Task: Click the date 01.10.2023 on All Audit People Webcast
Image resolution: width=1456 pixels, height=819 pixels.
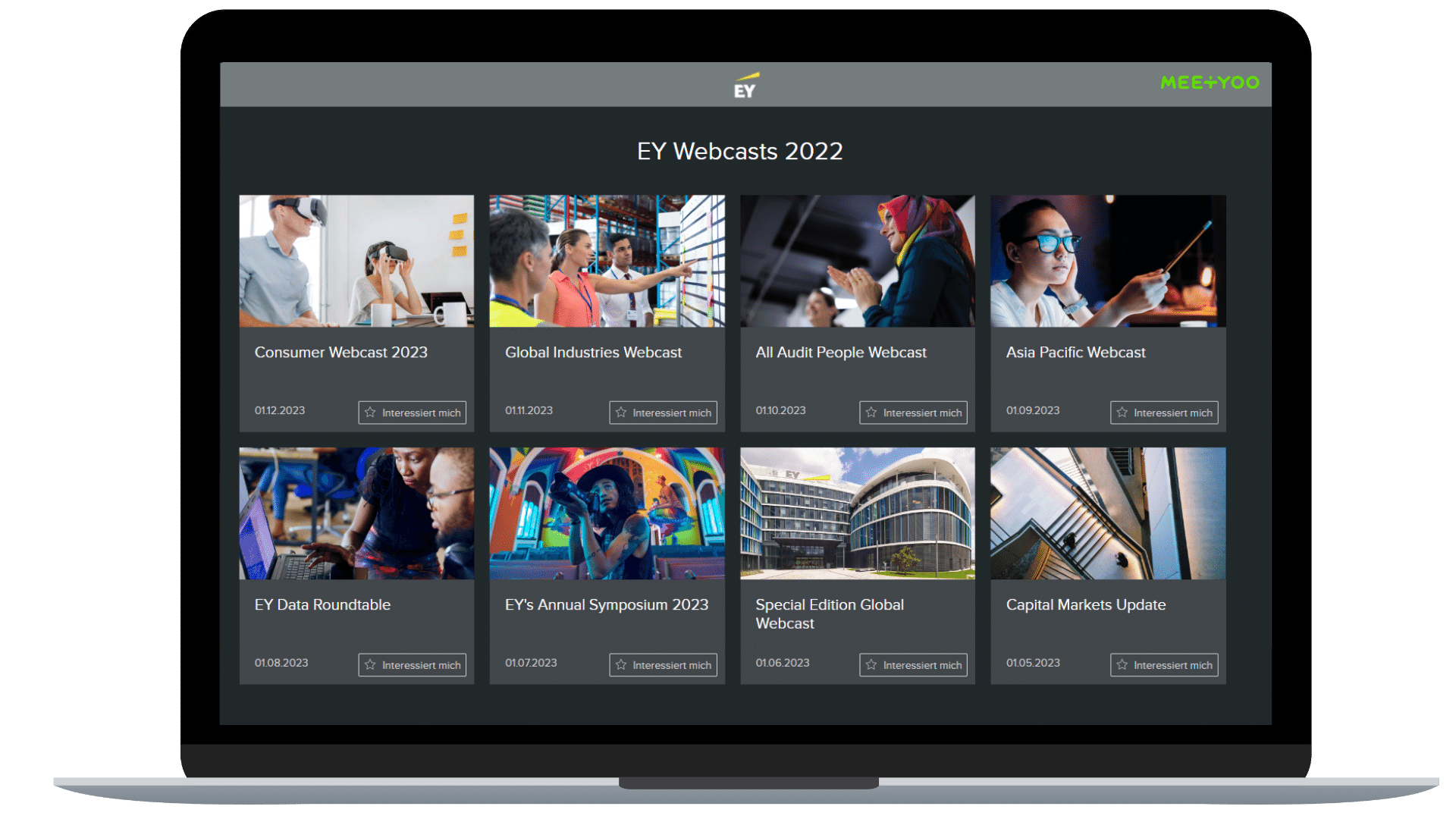Action: click(x=780, y=410)
